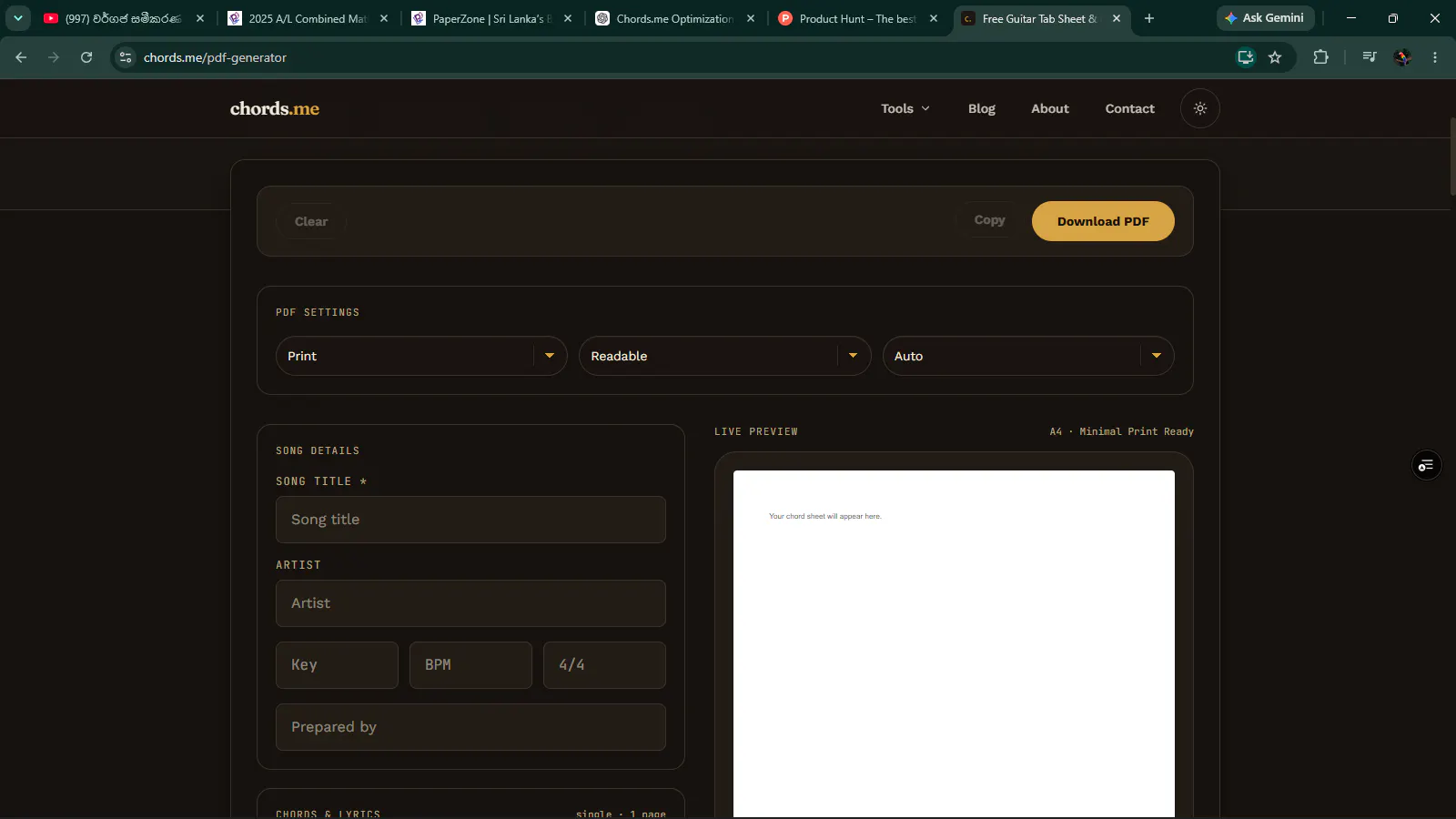Image resolution: width=1456 pixels, height=819 pixels.
Task: Open the Auto layout dropdown
Action: coord(1028,356)
